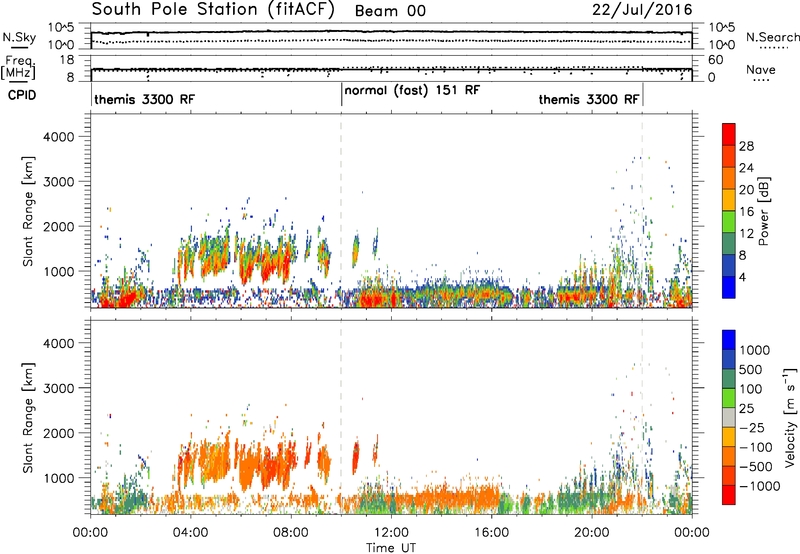Click the 'normal (fast) 151 RF' label
Image resolution: width=800 pixels, height=554 pixels.
click(412, 90)
